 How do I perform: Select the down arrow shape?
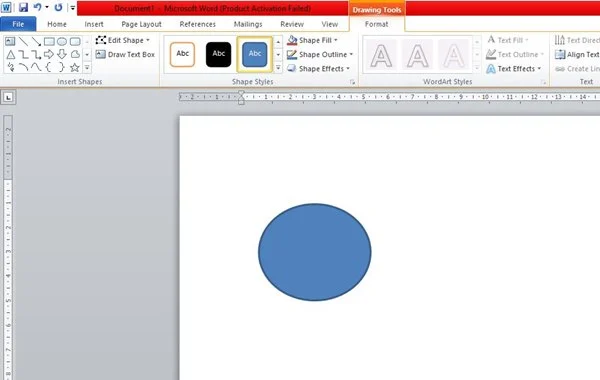[x=62, y=54]
